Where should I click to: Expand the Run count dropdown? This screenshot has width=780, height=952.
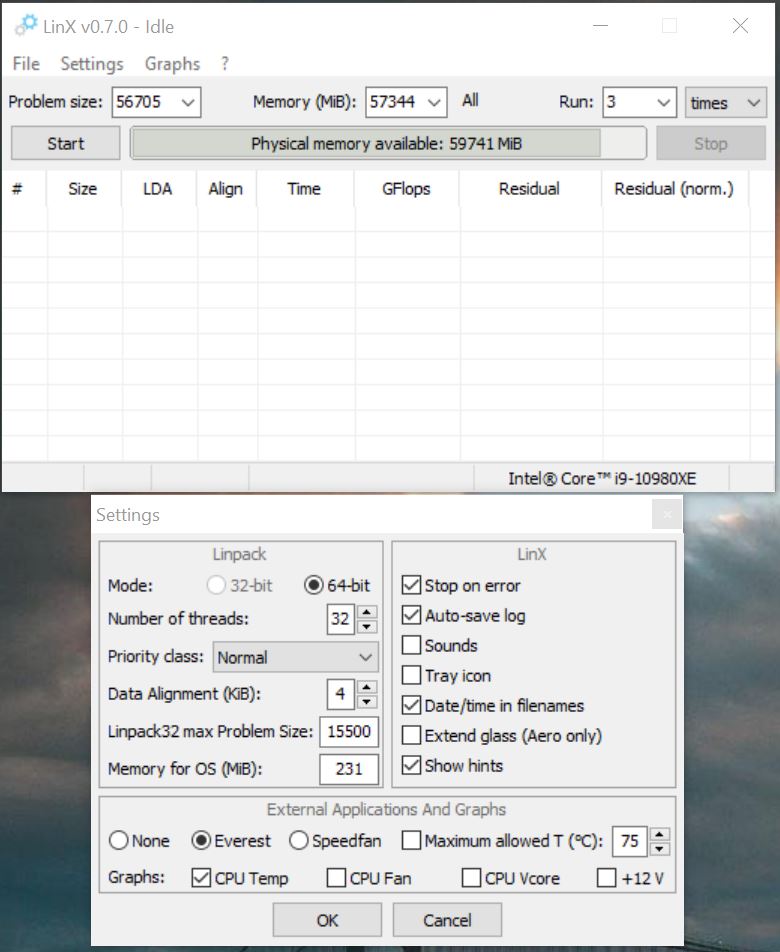click(663, 103)
